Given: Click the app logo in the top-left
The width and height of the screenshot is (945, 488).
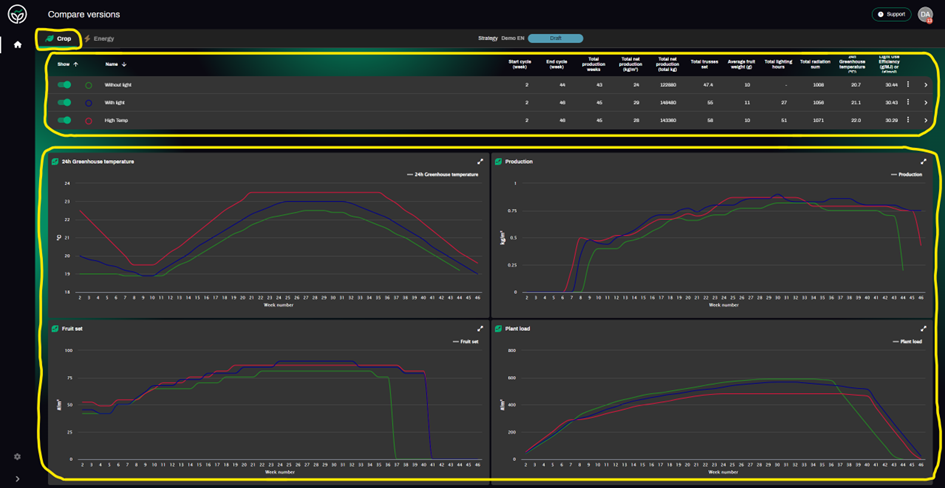Looking at the screenshot, I should 17,14.
